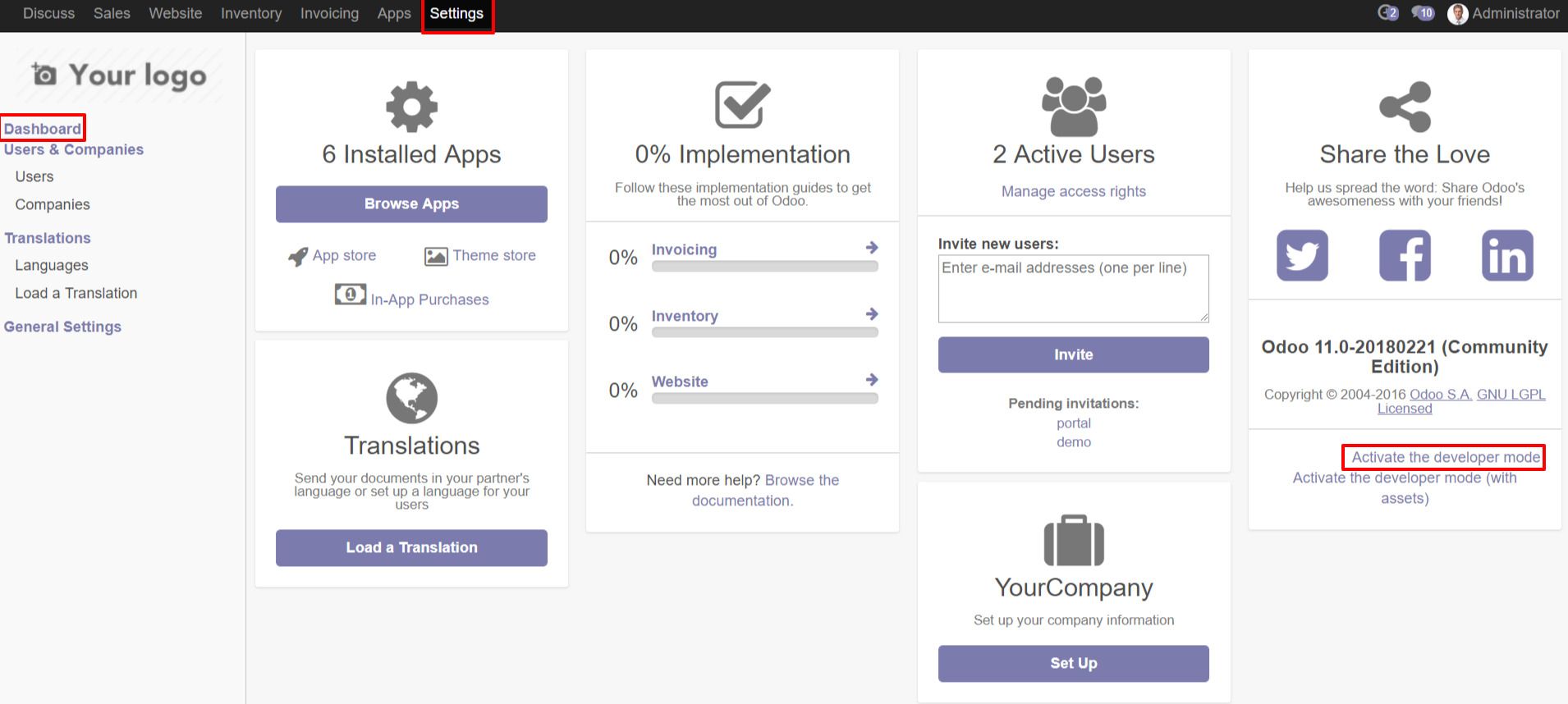1568x704 pixels.
Task: Open pending invitation portal
Action: [1074, 423]
